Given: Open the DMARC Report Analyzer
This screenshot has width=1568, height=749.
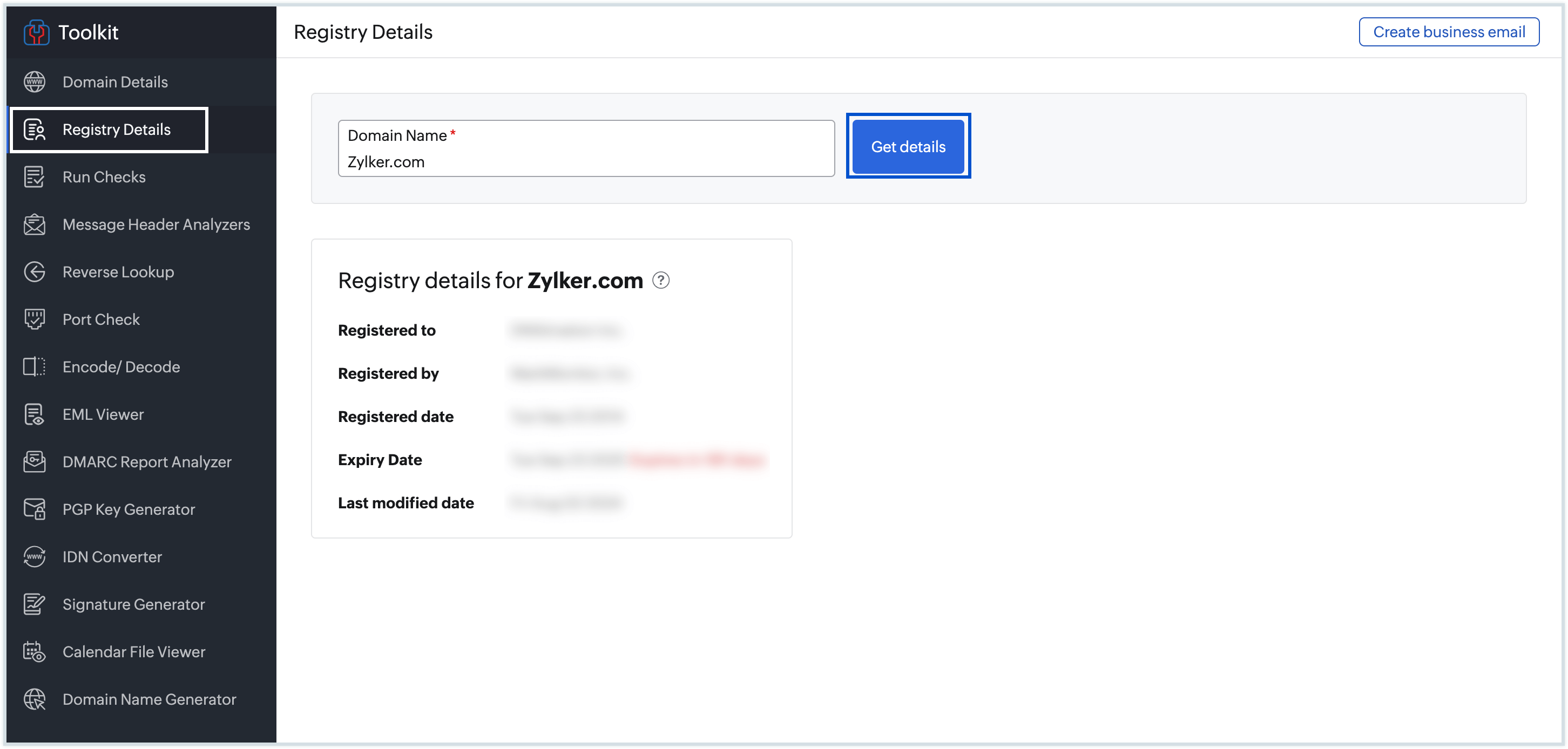Looking at the screenshot, I should 147,461.
